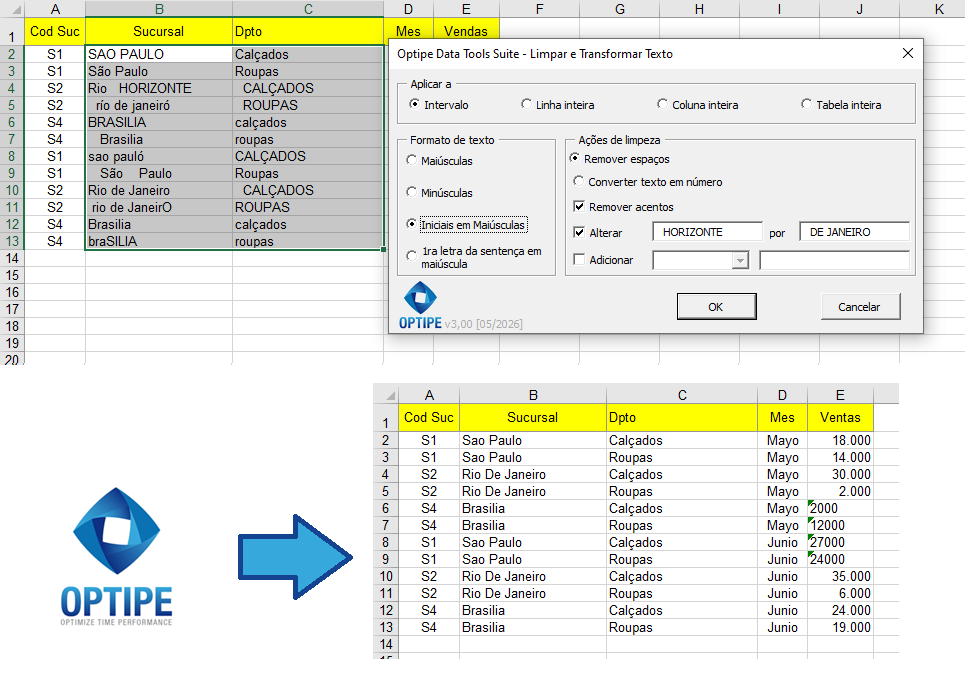Click the Sucursal header in upper sheet
The width and height of the screenshot is (968, 674).
point(159,31)
